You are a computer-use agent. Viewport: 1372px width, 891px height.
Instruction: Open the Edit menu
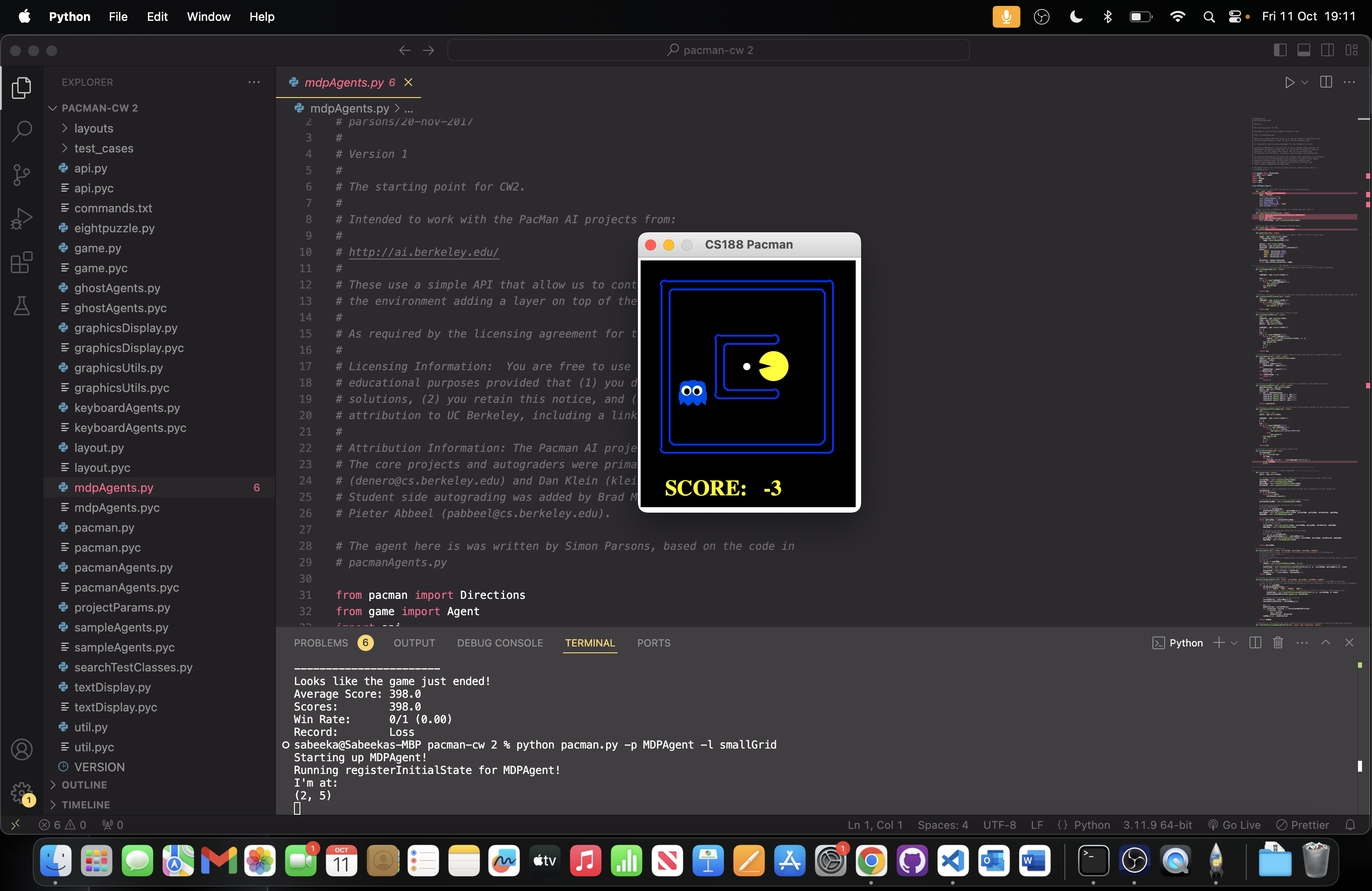tap(157, 17)
